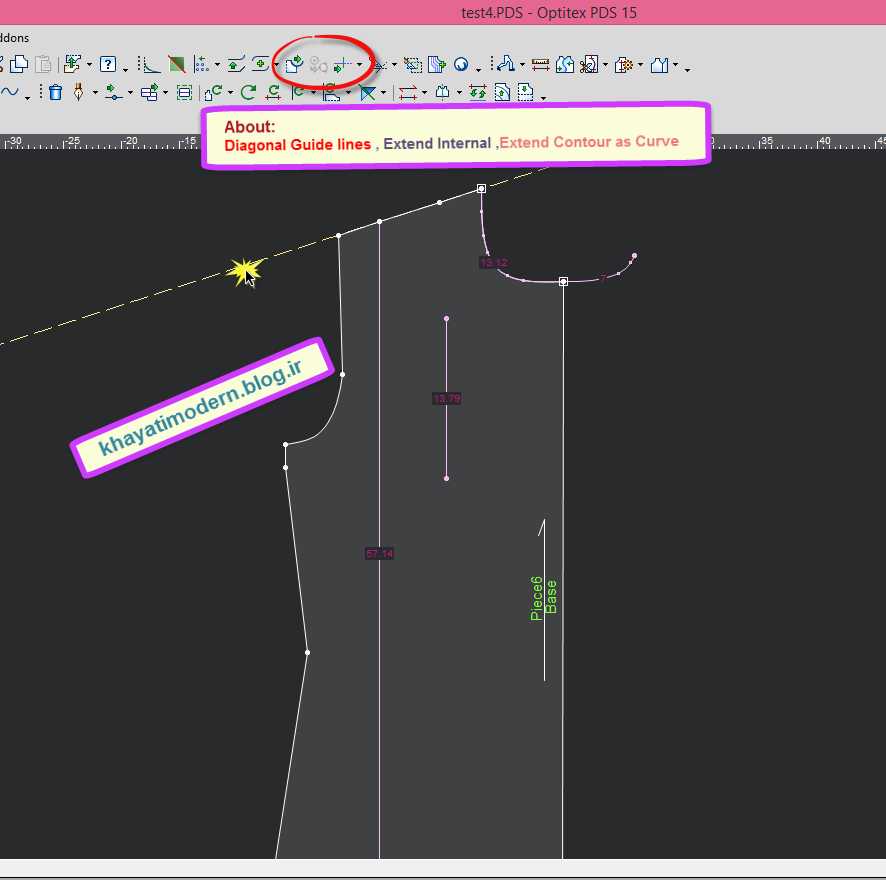The image size is (886, 880).
Task: Open dropdown arrow beside the Help icon
Action: tap(125, 67)
